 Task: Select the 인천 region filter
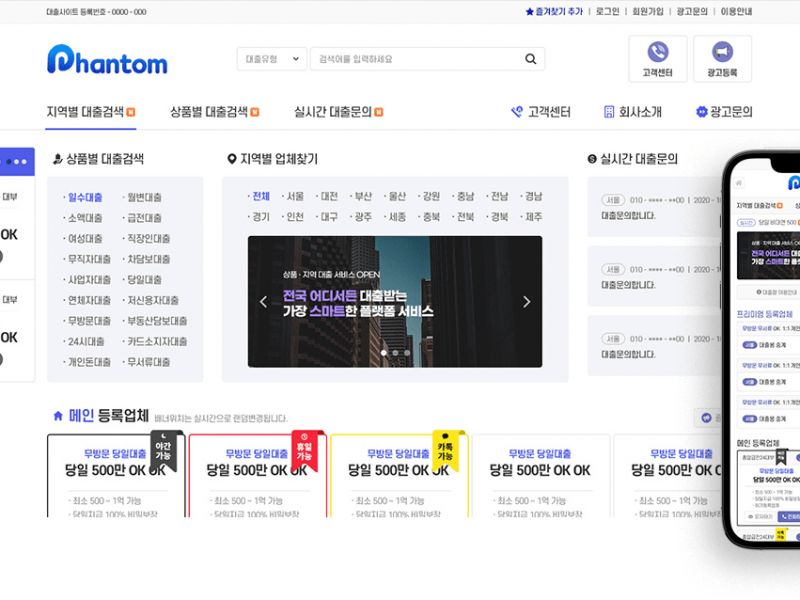click(x=295, y=217)
